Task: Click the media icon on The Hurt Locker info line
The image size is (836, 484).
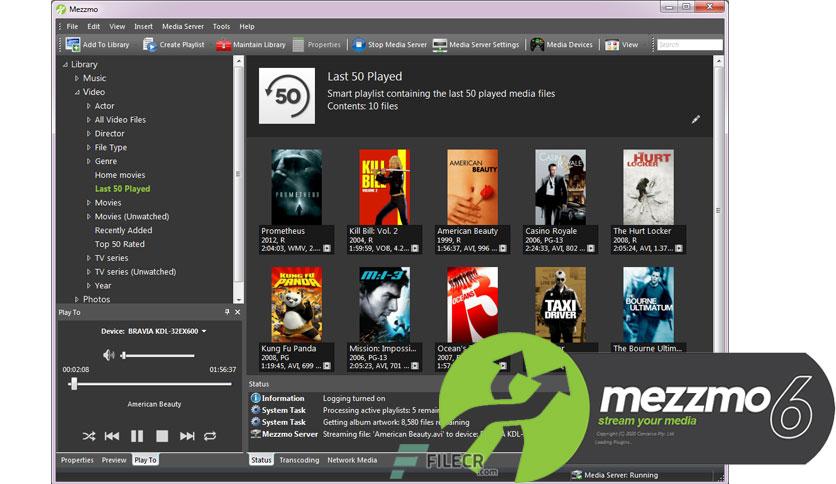Action: (679, 248)
